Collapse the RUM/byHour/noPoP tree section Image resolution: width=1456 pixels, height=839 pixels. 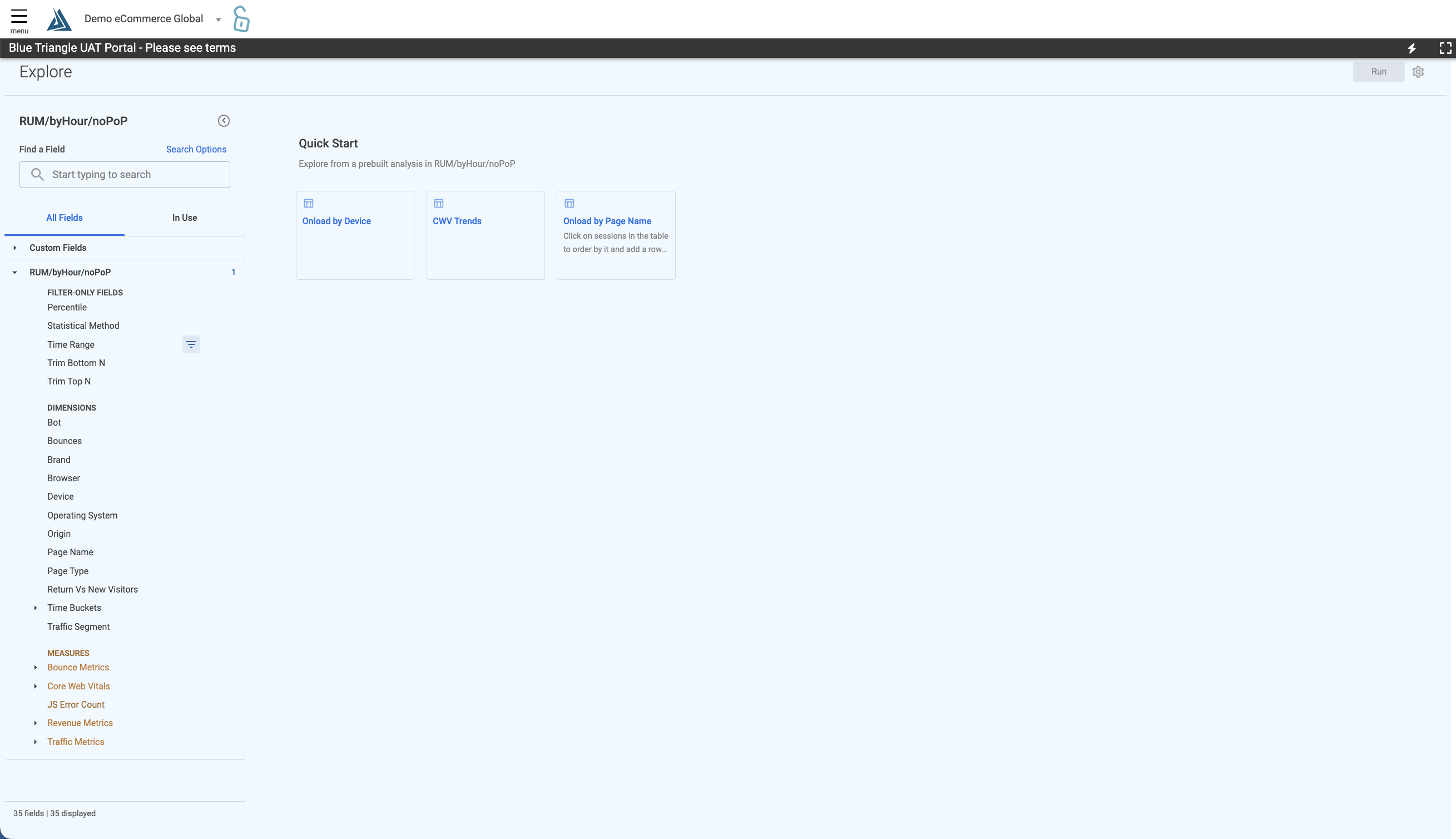coord(15,272)
